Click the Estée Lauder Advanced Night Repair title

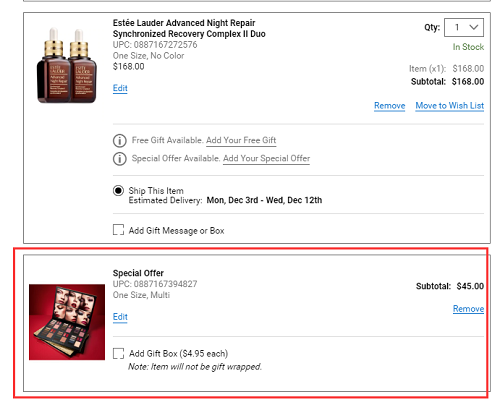pos(189,28)
